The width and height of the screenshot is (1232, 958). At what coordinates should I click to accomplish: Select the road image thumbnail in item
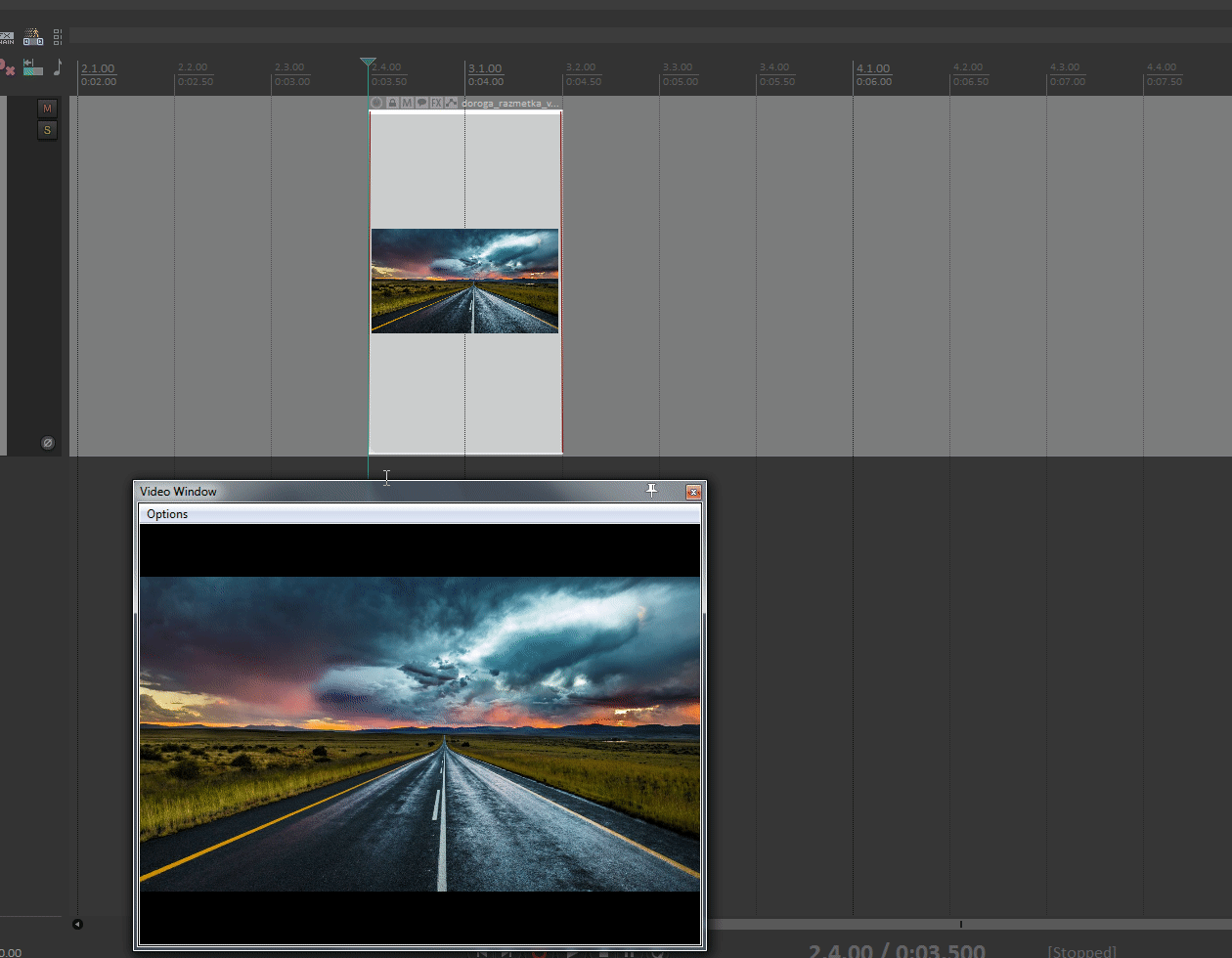tap(464, 282)
